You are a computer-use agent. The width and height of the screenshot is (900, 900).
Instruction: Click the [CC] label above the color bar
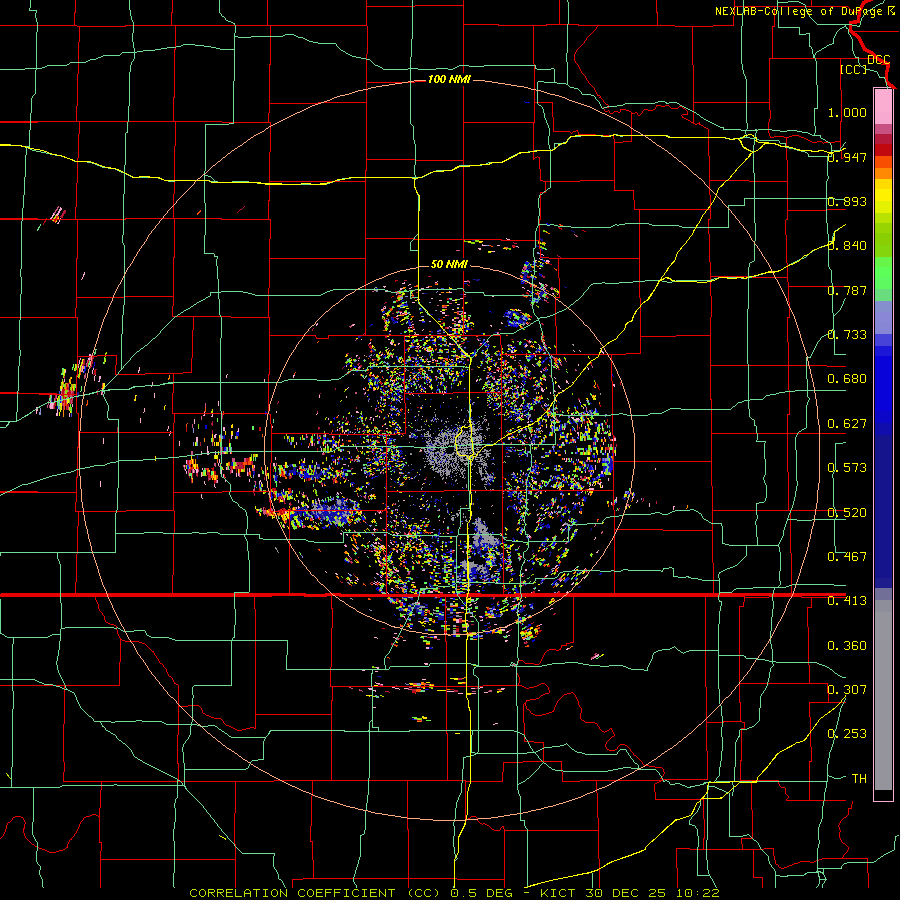pyautogui.click(x=854, y=69)
